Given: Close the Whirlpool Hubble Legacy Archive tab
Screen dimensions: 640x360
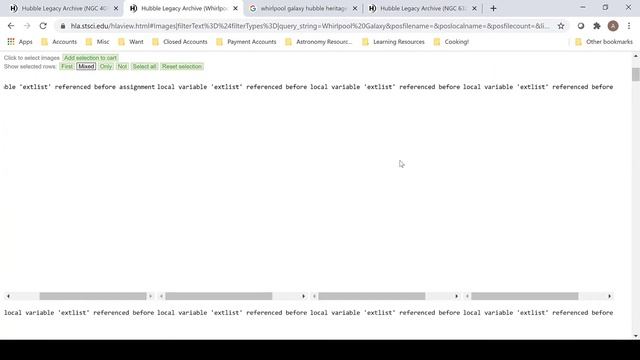Looking at the screenshot, I should pyautogui.click(x=235, y=8).
